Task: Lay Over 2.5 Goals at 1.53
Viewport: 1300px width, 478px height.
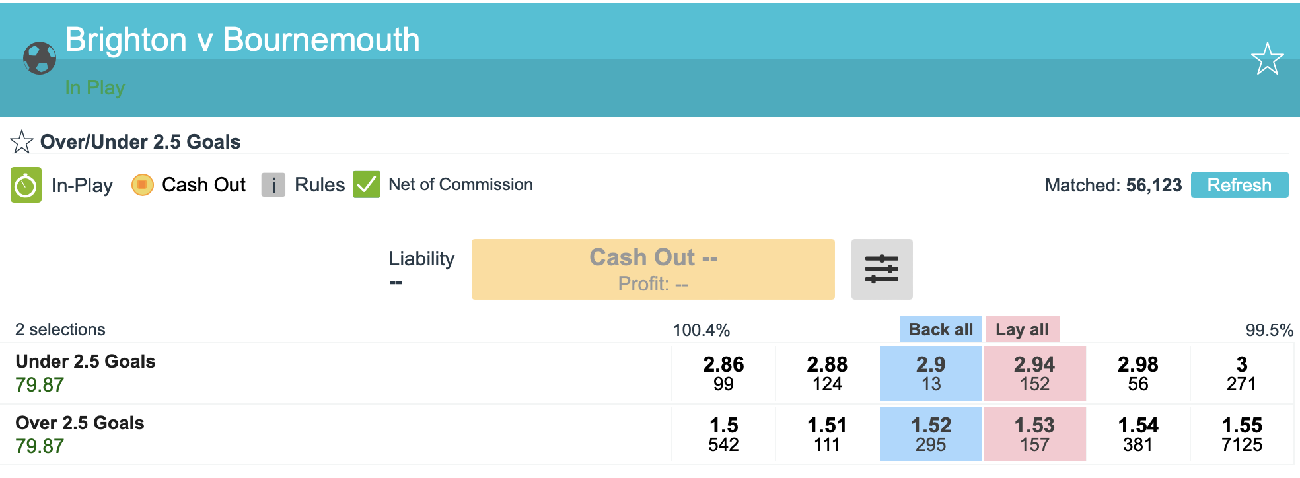Action: (1034, 434)
